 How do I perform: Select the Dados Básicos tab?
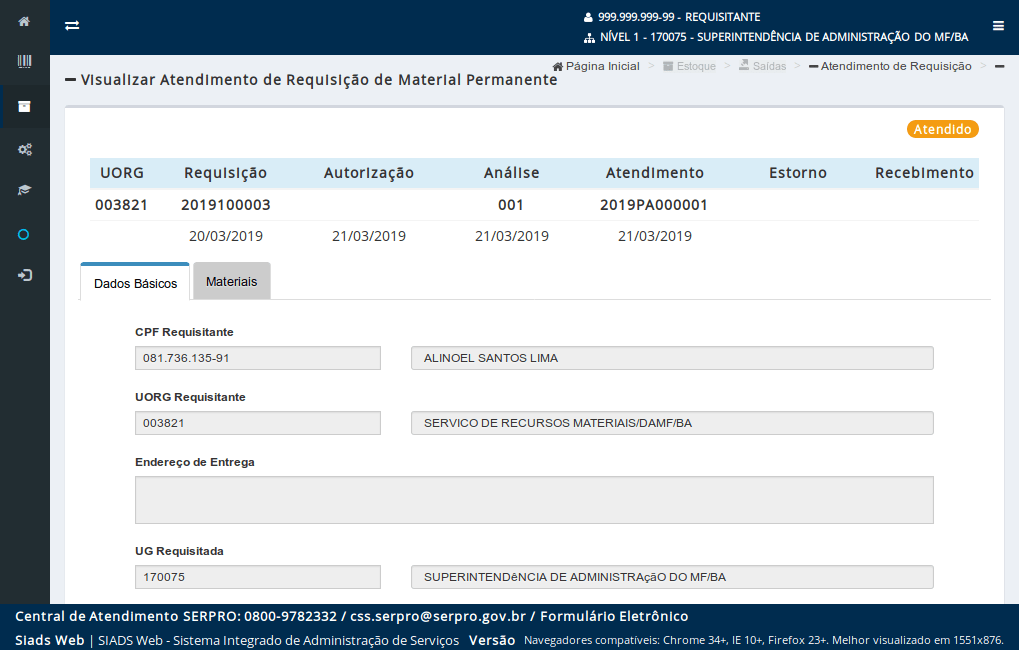point(135,282)
